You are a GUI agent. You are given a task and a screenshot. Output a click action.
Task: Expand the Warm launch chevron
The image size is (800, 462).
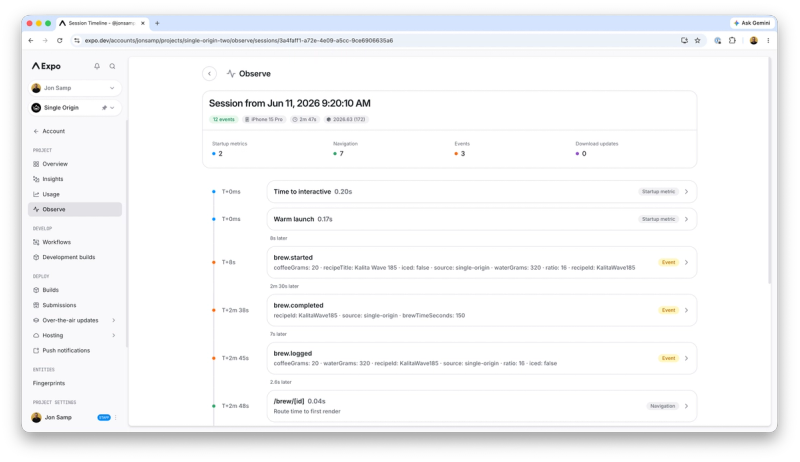[x=686, y=219]
